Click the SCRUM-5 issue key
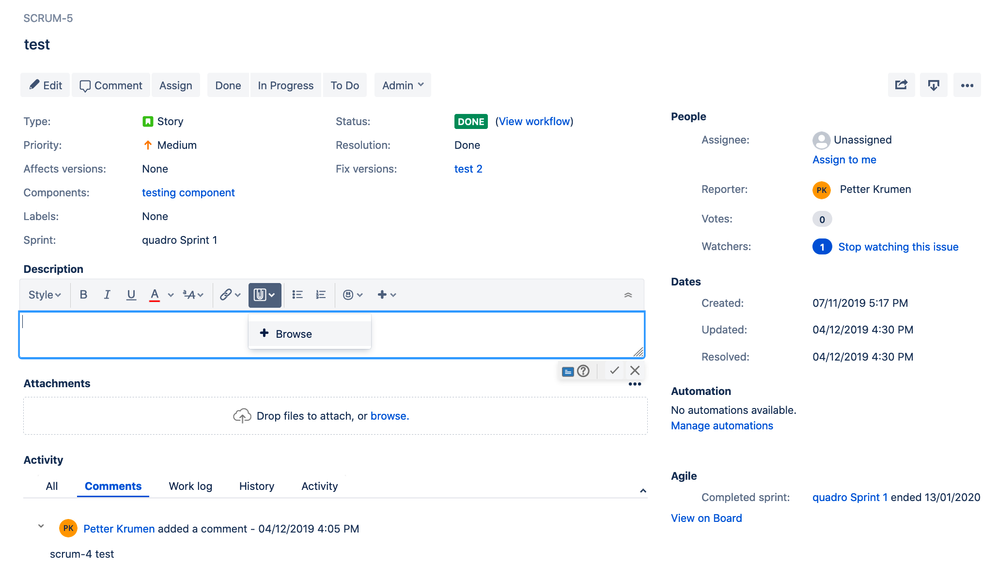998x568 pixels. (x=48, y=18)
